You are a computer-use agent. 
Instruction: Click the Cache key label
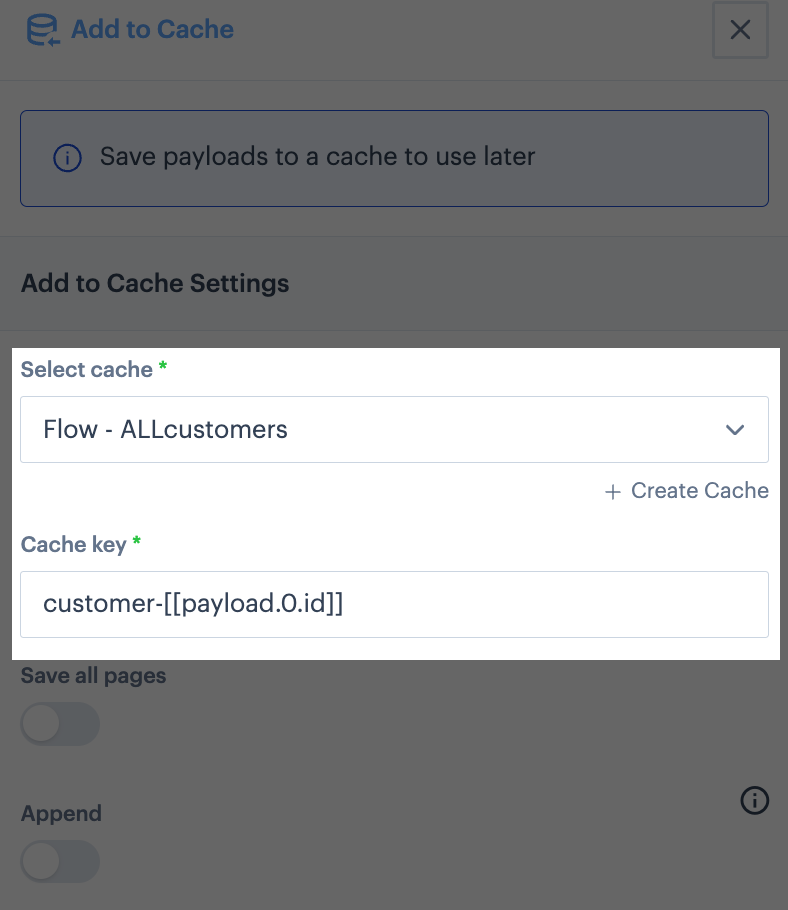74,545
